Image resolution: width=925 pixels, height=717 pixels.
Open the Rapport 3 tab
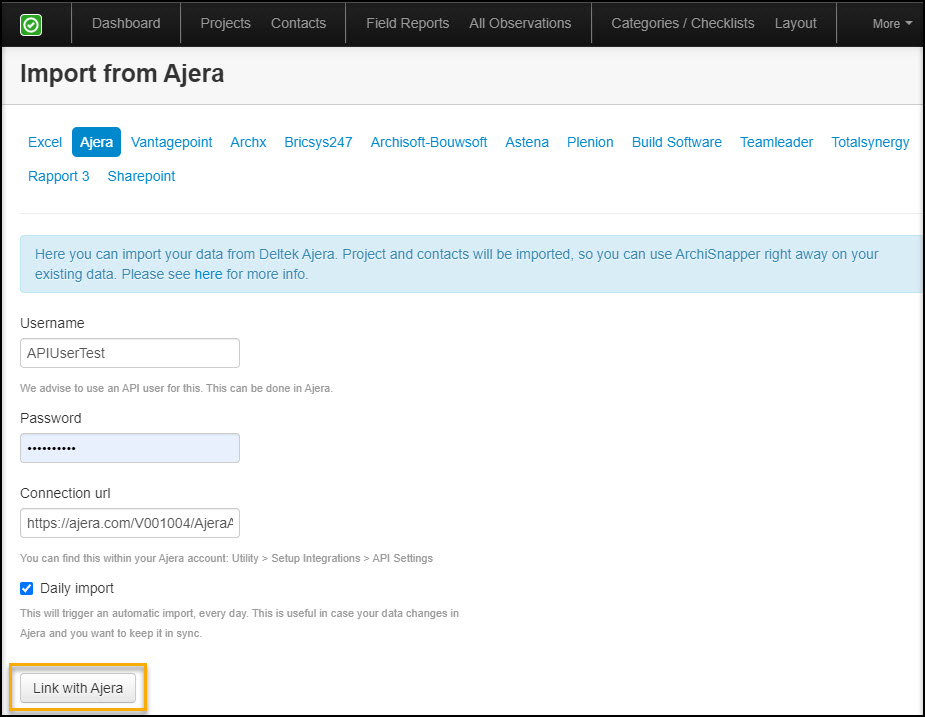coord(58,176)
